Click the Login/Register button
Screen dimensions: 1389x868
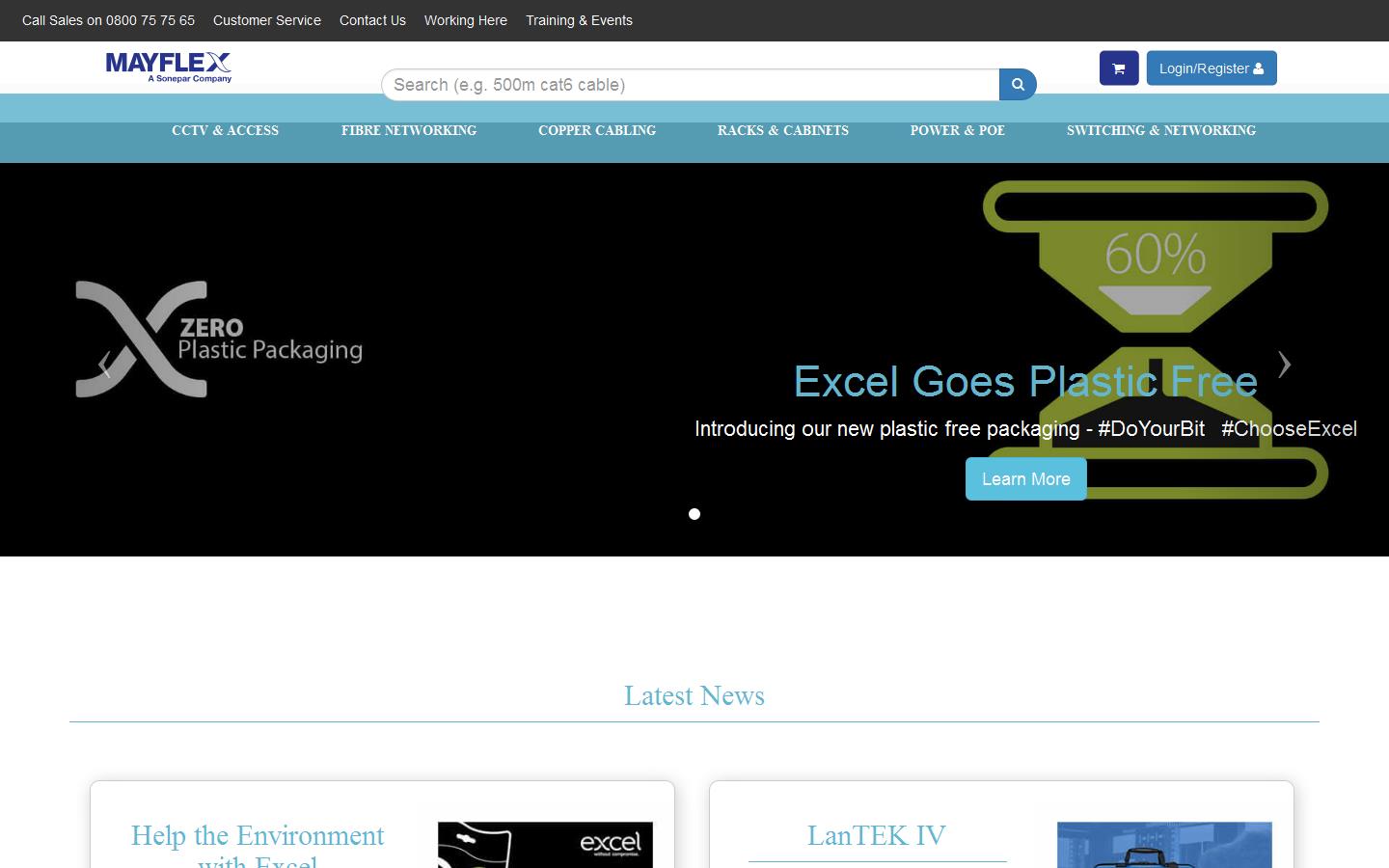1211,68
